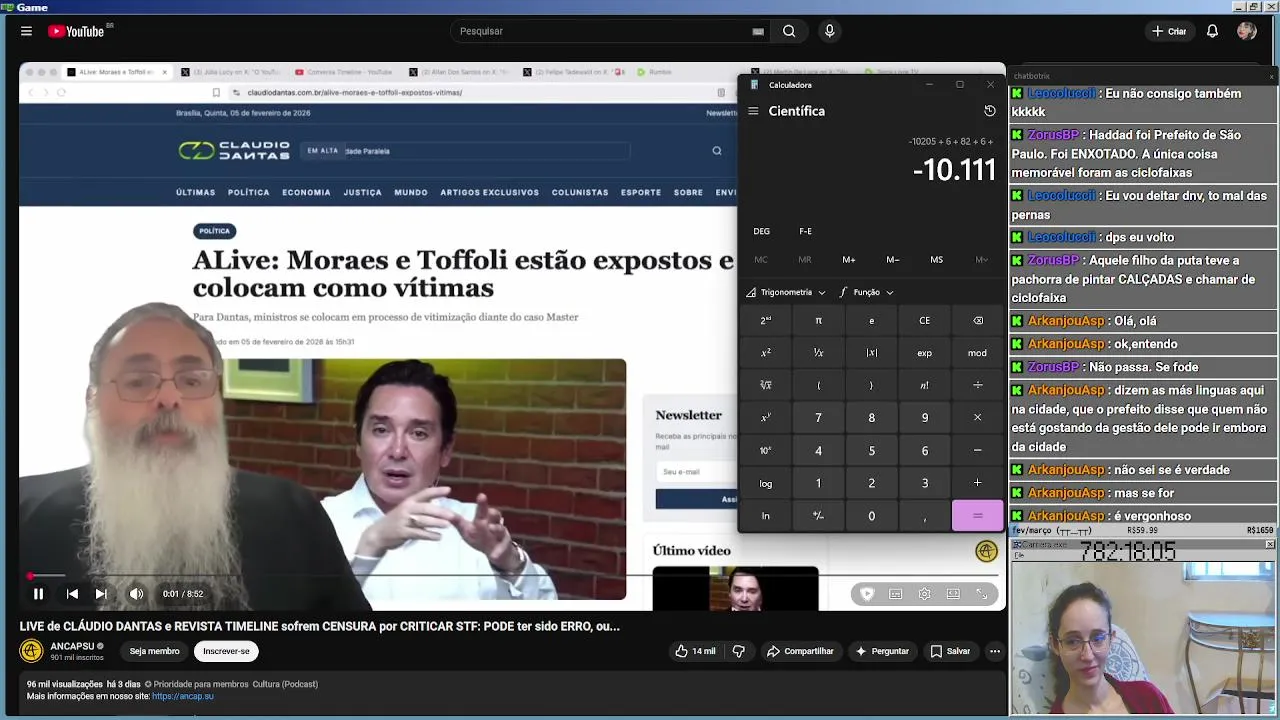Image resolution: width=1280 pixels, height=720 pixels.
Task: Open the ANCAPSU channel avatar
Action: (32, 651)
